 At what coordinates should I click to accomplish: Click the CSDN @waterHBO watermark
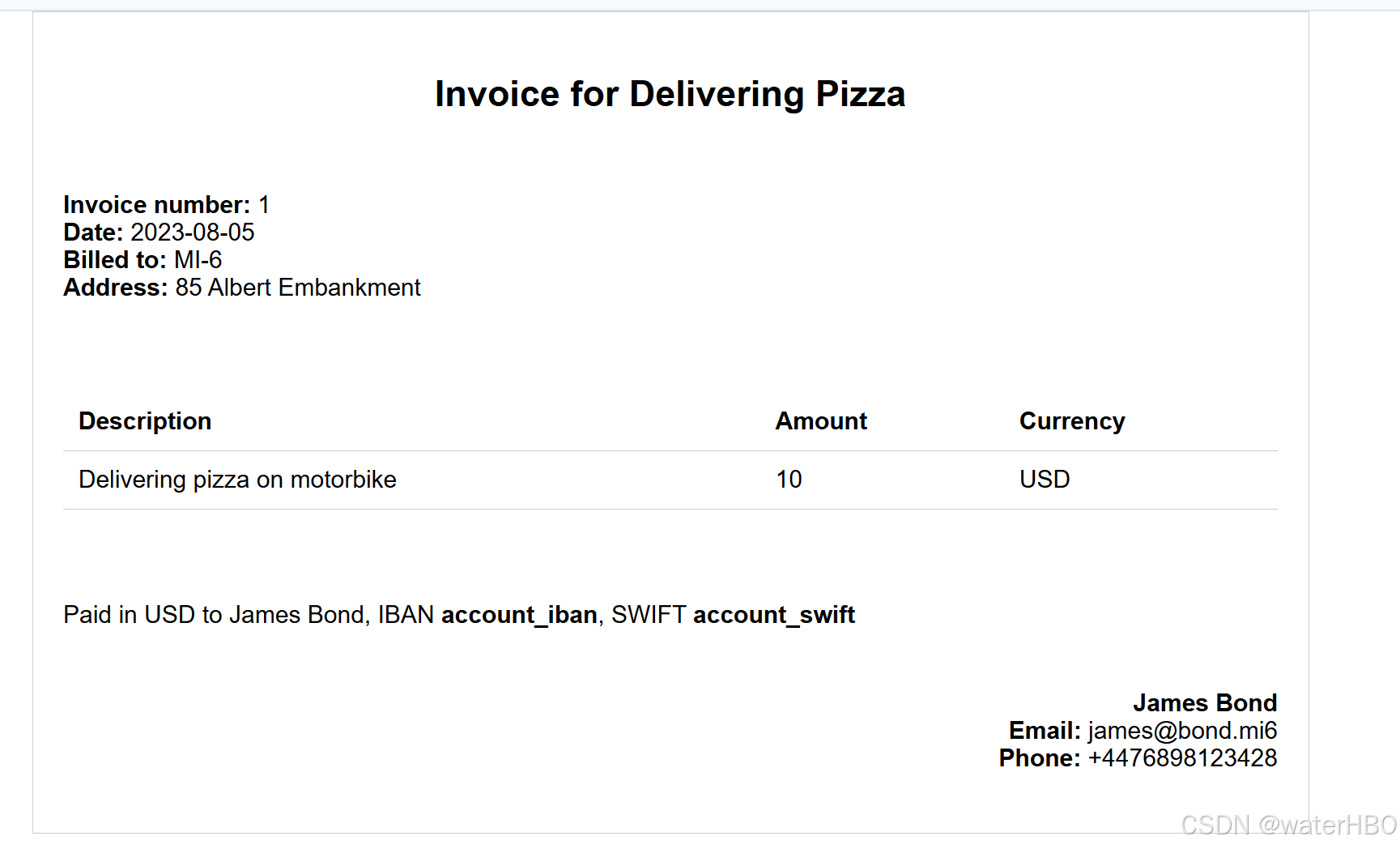click(x=1288, y=825)
